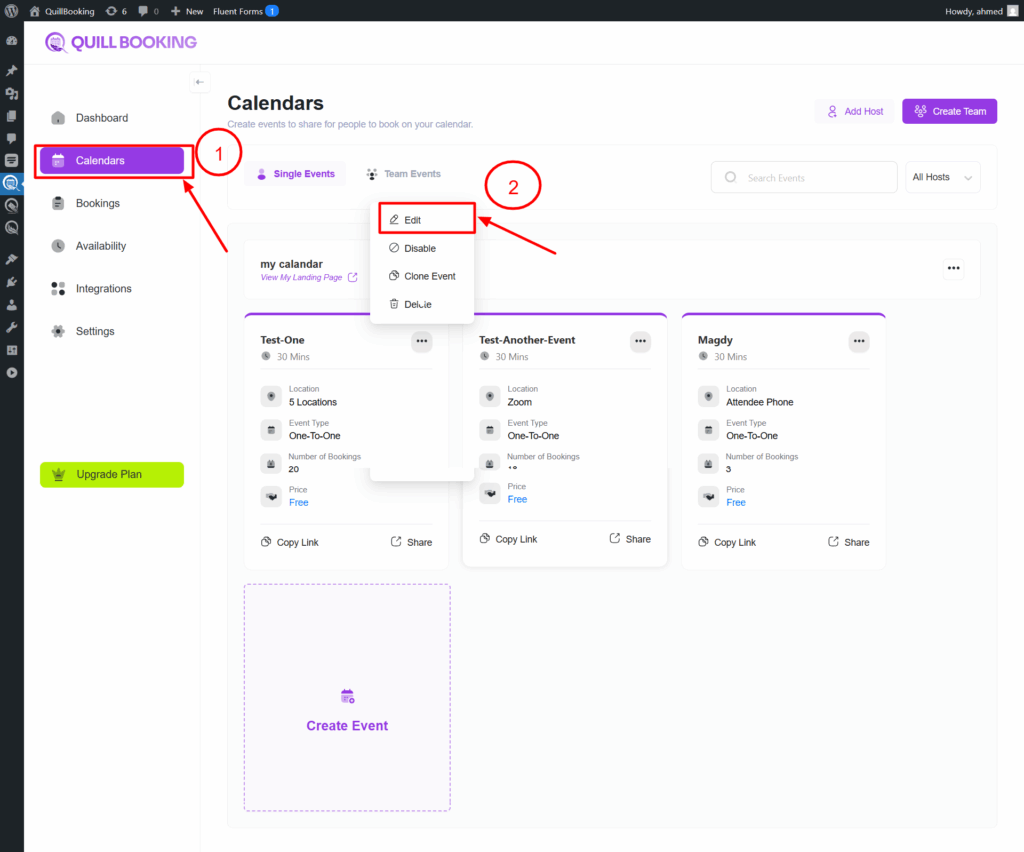Click the sidebar collapse arrow icon
Image resolution: width=1024 pixels, height=852 pixels.
200,82
